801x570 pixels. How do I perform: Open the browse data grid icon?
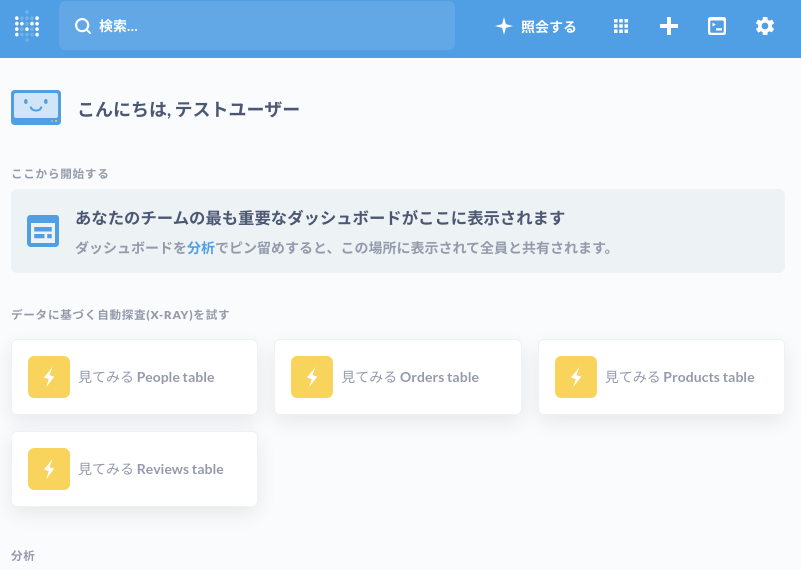tap(621, 26)
